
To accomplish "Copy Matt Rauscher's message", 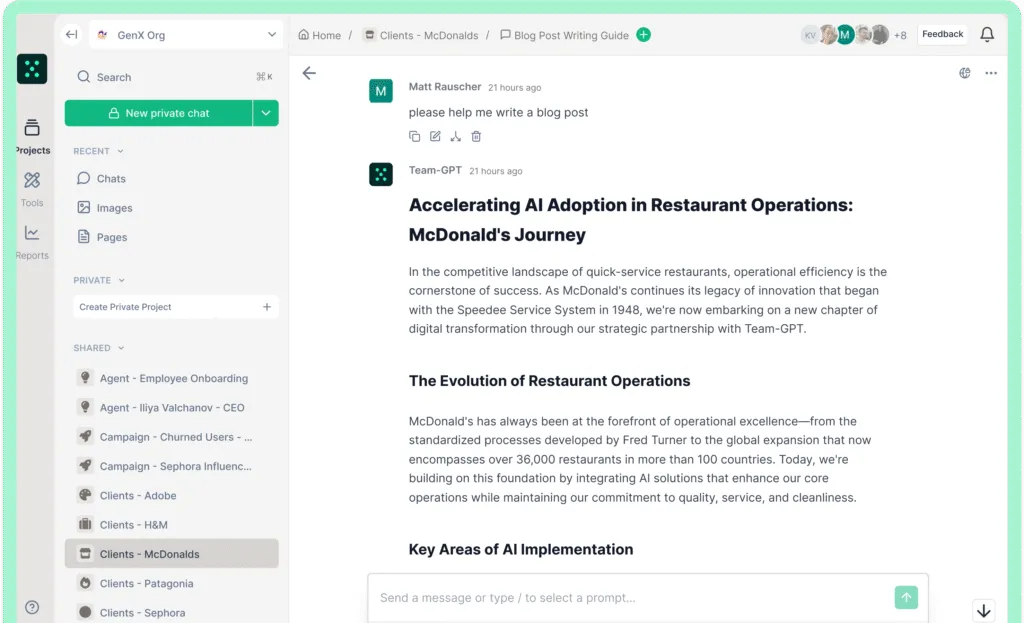I will [x=415, y=136].
